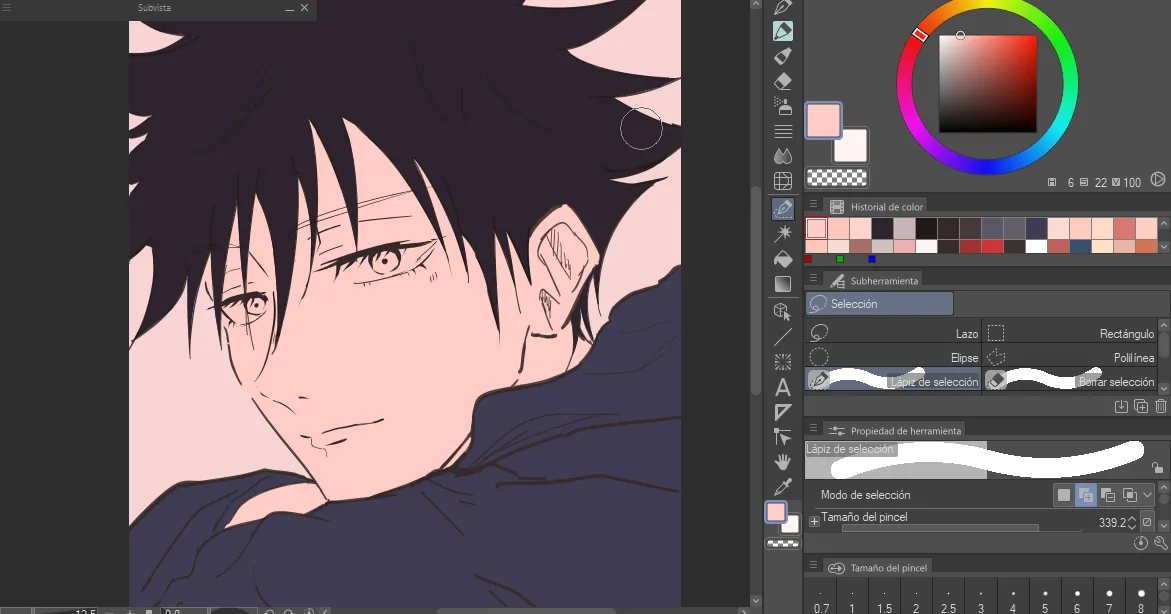Select the teal-highlighted drawing tool icon
The image size is (1171, 614).
[x=783, y=31]
